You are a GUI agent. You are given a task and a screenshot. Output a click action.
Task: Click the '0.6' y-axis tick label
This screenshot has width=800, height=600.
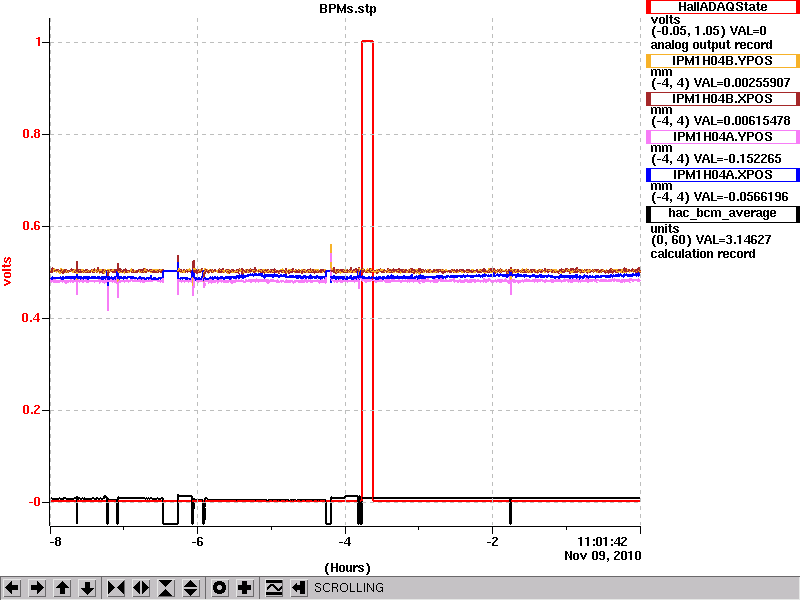click(32, 226)
